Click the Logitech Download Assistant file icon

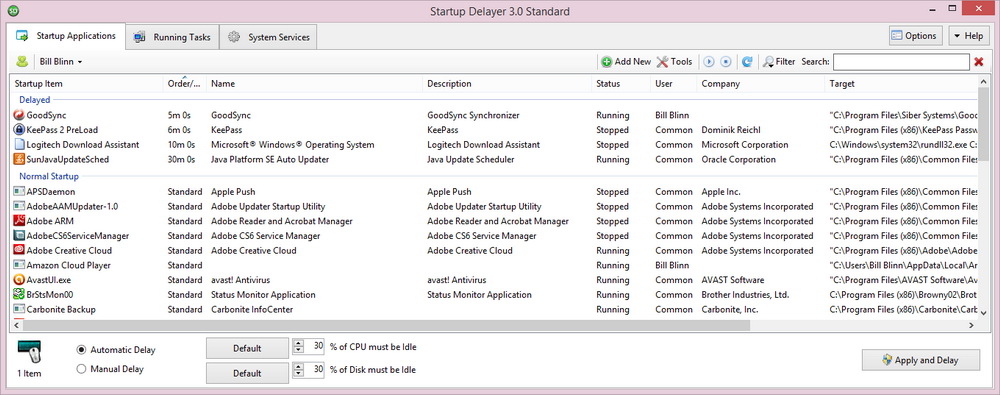tap(19, 145)
